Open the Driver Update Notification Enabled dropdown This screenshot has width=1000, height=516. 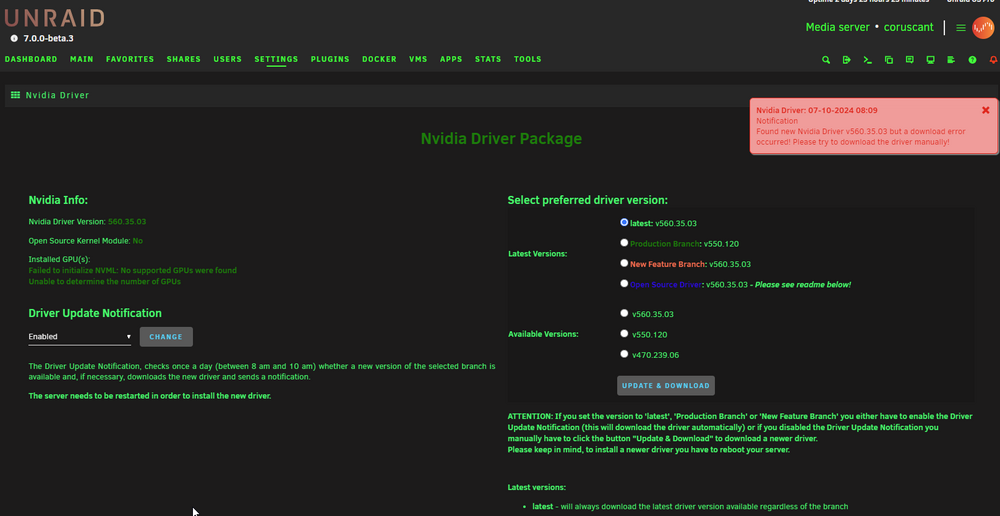[x=80, y=337]
